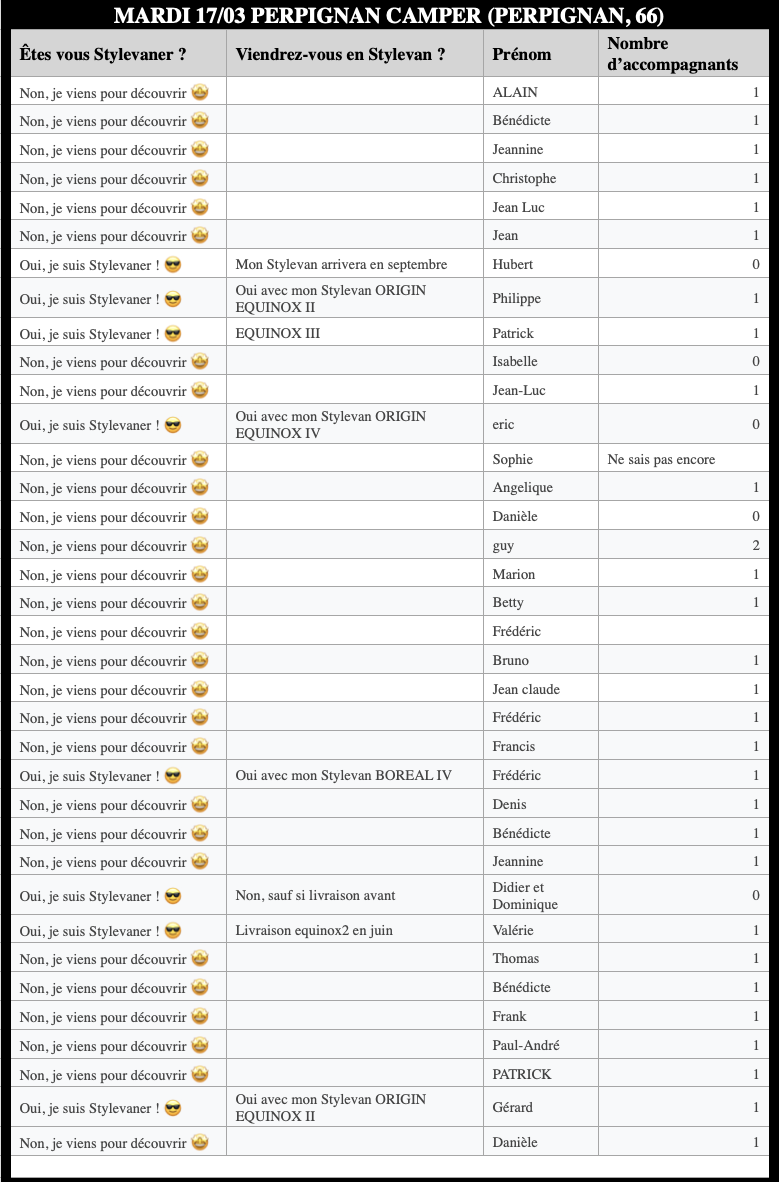This screenshot has height=1182, width=780.
Task: Select the "Viendrez-vous en Stylevan ?" header
Action: [x=341, y=54]
